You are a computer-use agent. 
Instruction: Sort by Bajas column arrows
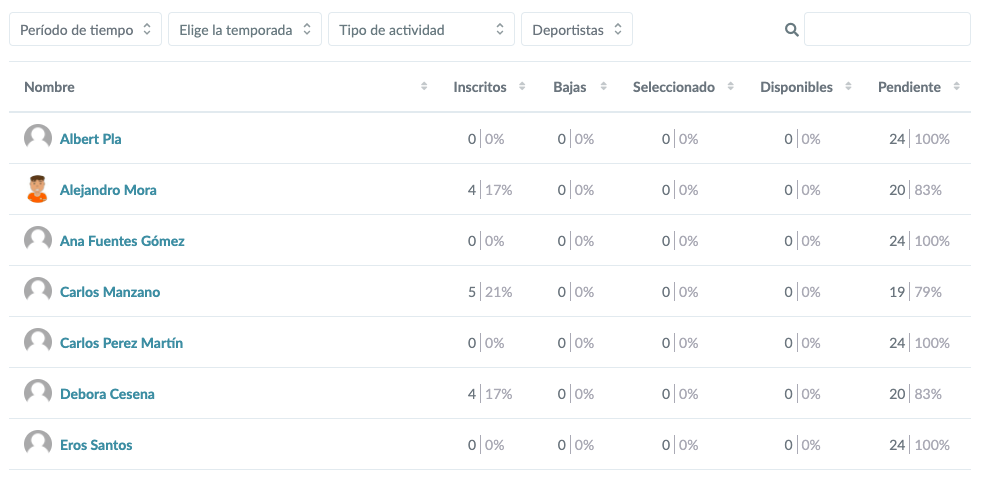click(x=601, y=88)
